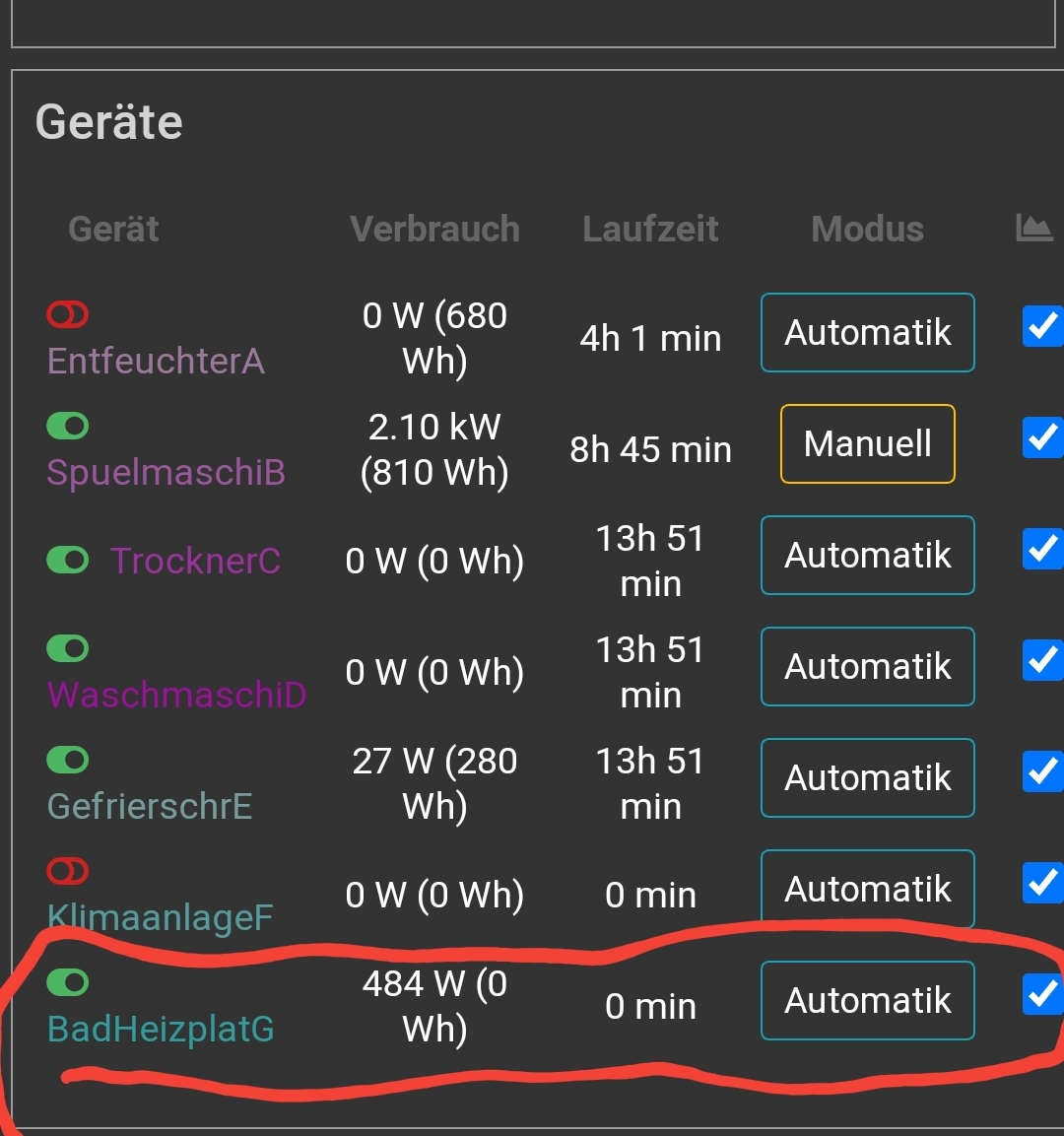1064x1136 pixels.
Task: Uncheck the chart checkbox for EntfeuchterA
Action: coord(1042,326)
